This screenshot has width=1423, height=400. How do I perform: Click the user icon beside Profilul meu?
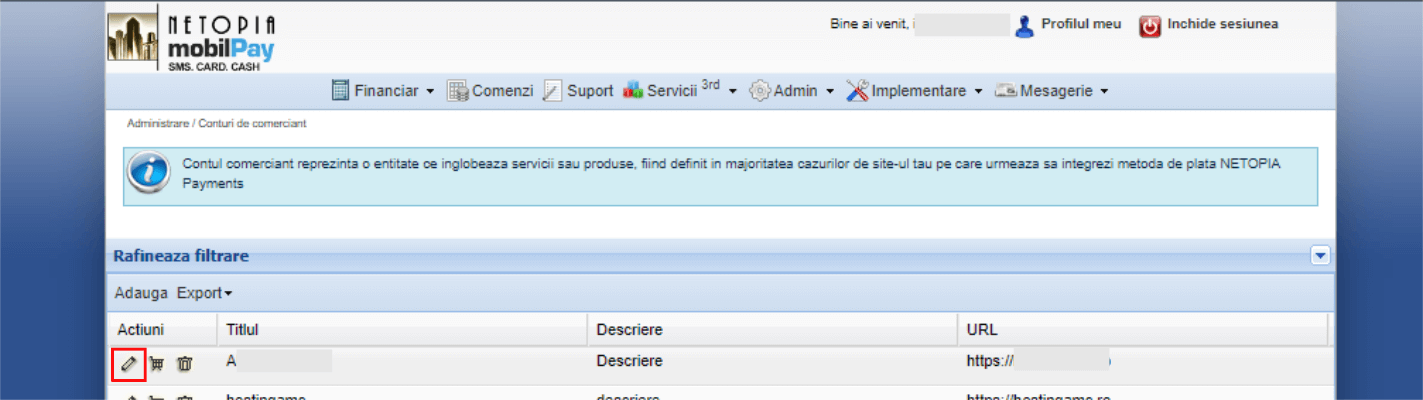coord(1024,26)
